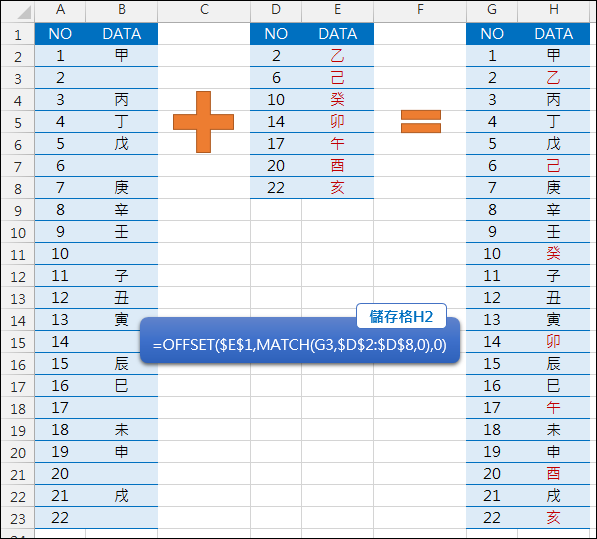The width and height of the screenshot is (597, 539).
Task: Select cell B16 containing 辰
Action: pos(122,364)
